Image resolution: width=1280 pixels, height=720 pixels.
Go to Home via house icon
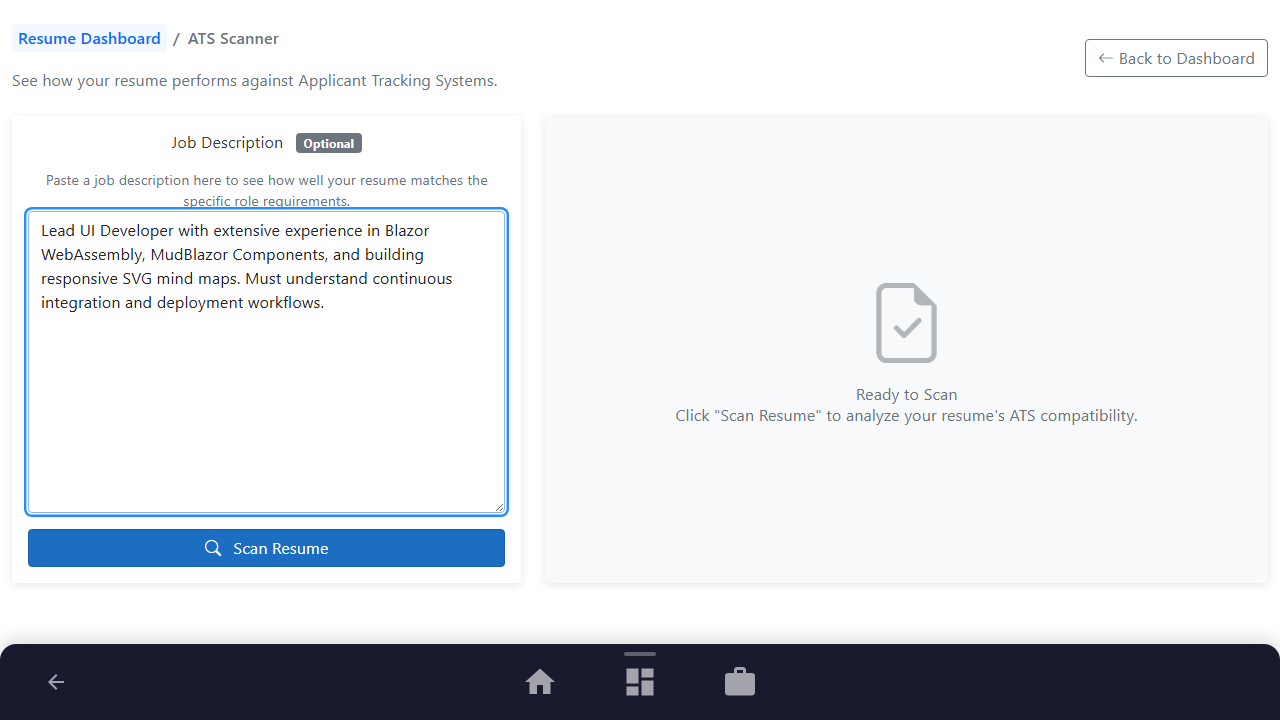(x=540, y=682)
